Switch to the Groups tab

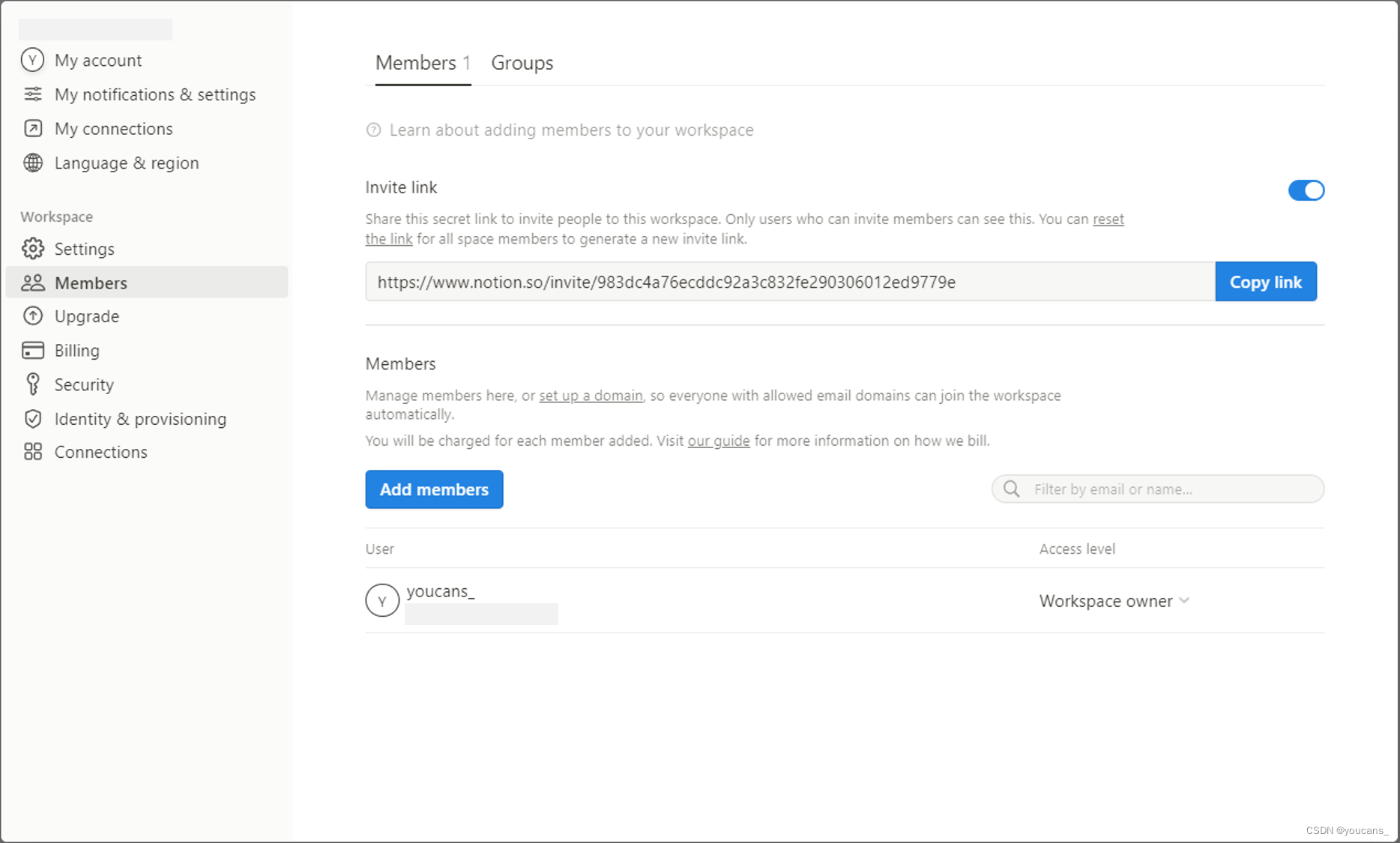point(522,64)
